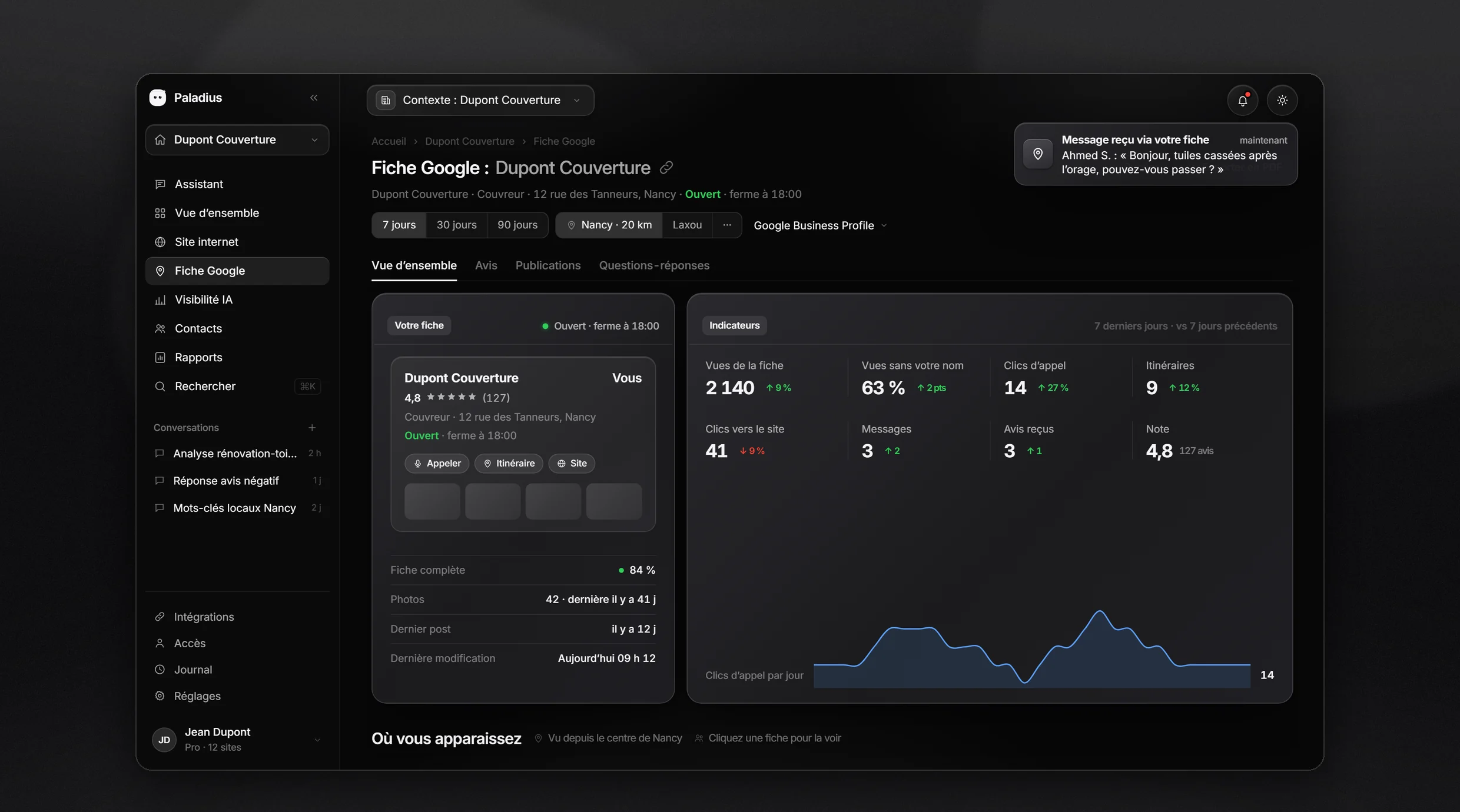
Task: Open Contacts in the sidebar
Action: pos(237,328)
